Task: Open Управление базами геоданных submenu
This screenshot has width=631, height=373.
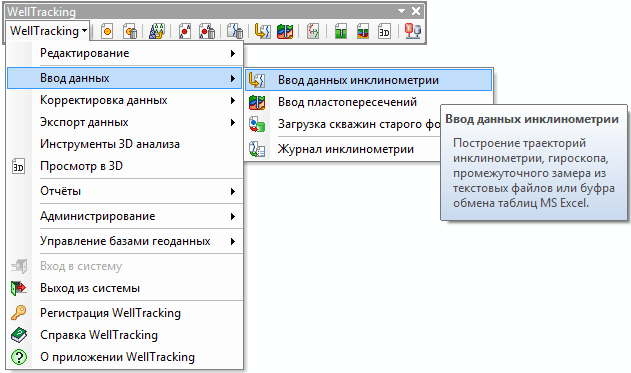Action: pyautogui.click(x=125, y=241)
